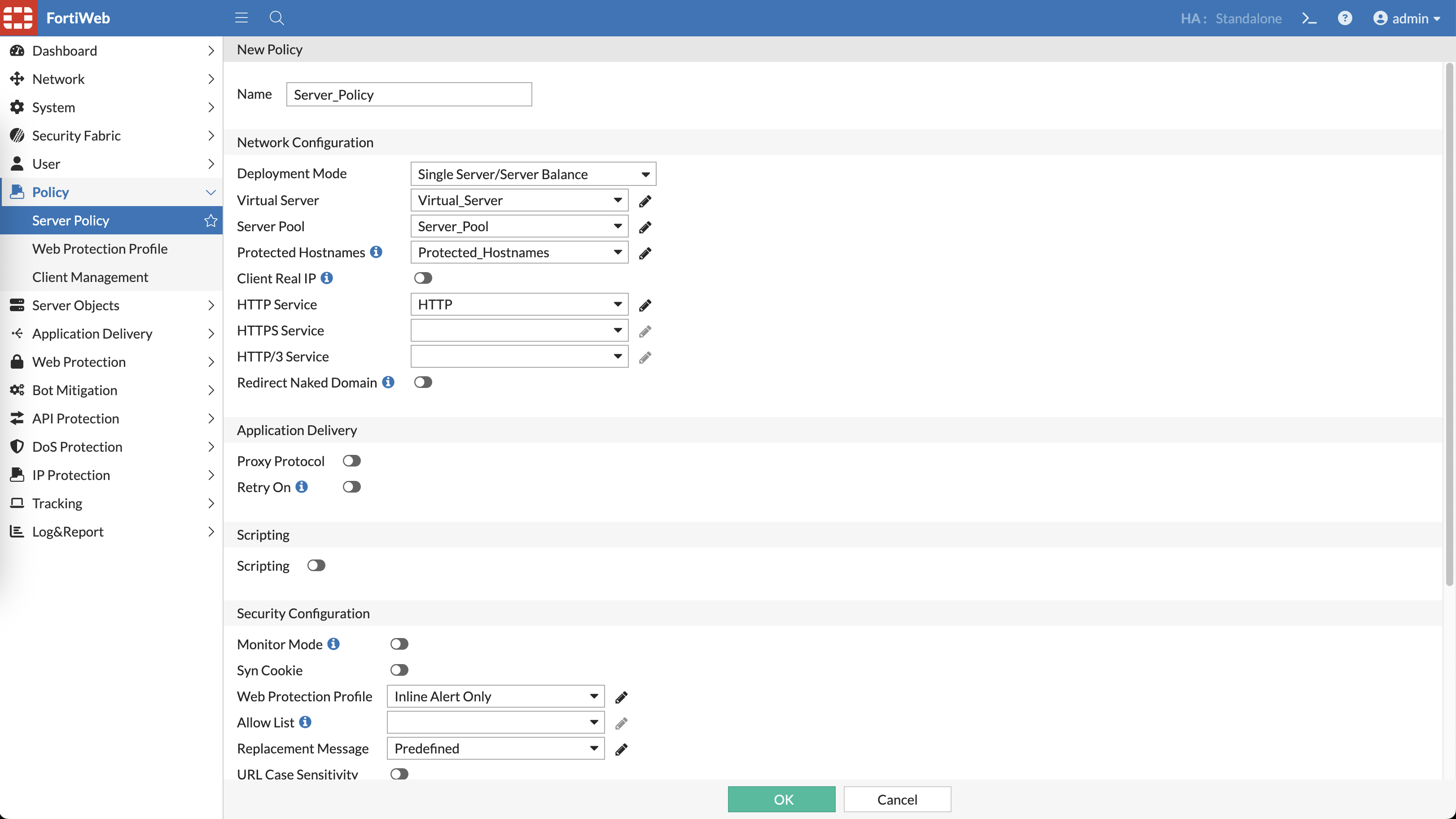
Task: Edit Virtual Server via pencil icon
Action: (x=645, y=201)
